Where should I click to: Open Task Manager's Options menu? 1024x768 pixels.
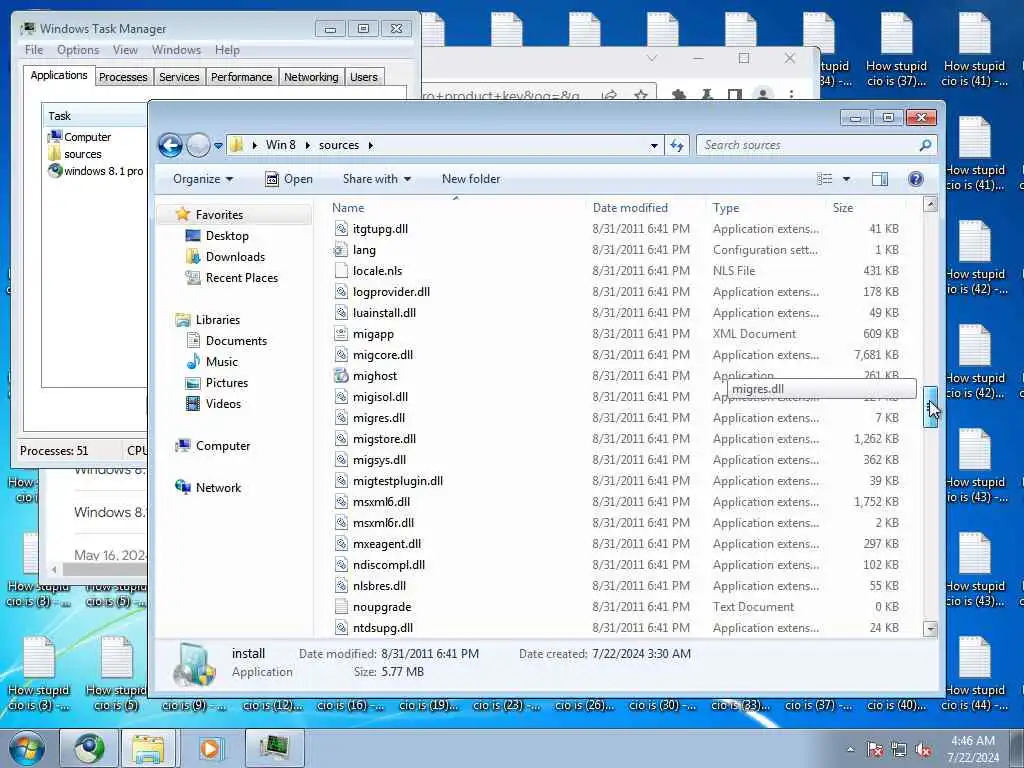coord(78,50)
